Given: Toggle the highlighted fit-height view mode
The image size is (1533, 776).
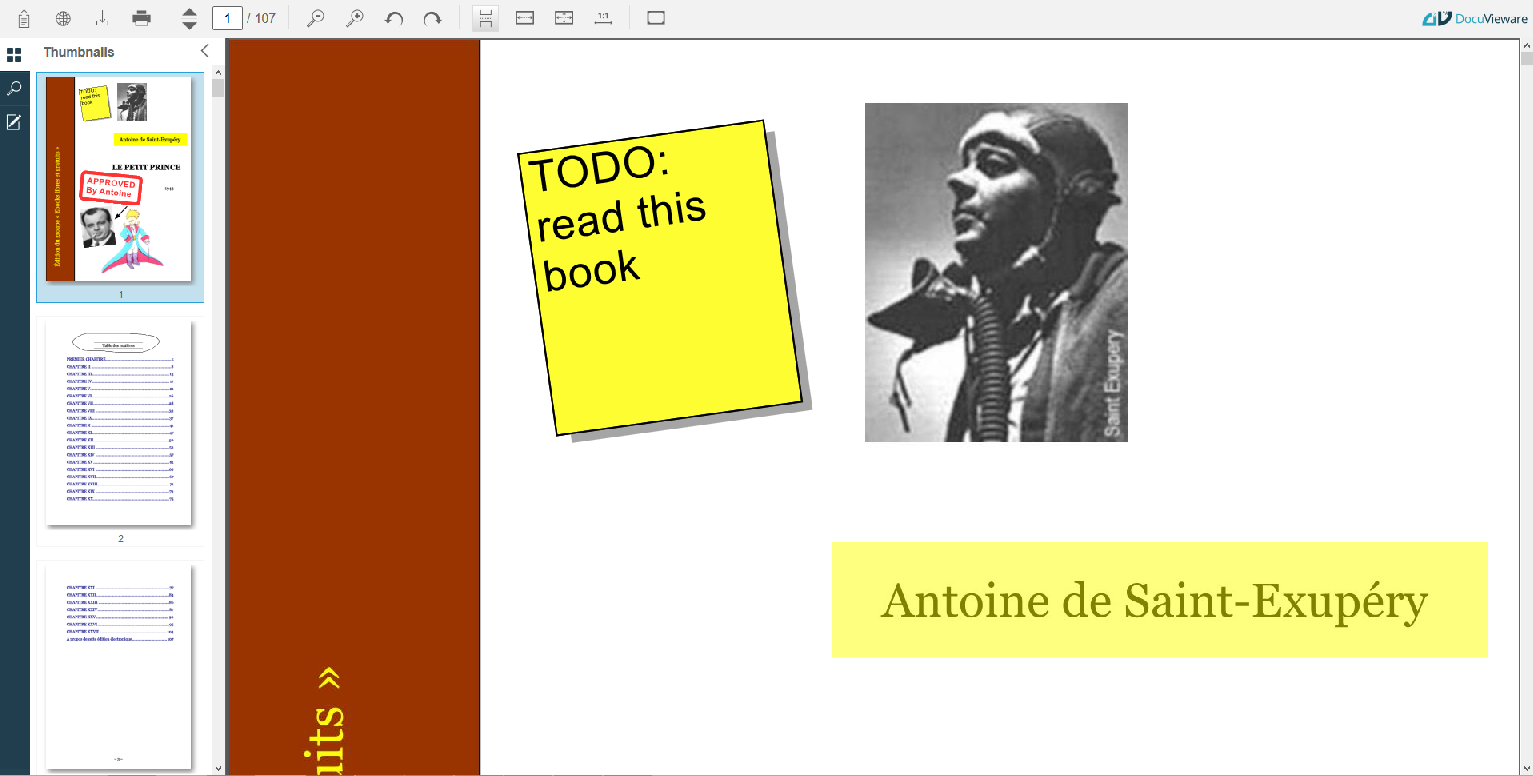Looking at the screenshot, I should coord(485,18).
